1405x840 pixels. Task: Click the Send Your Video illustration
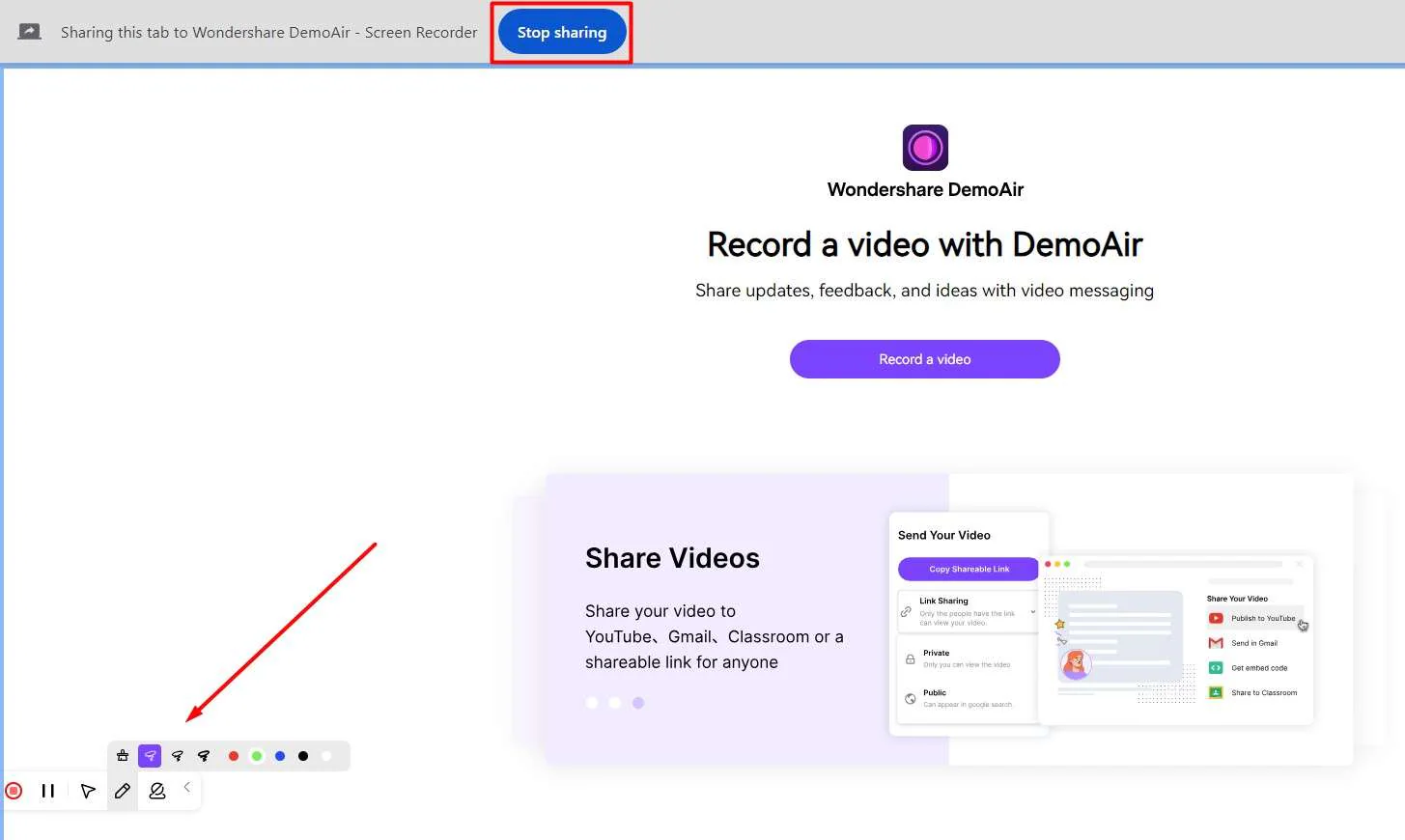1101,625
